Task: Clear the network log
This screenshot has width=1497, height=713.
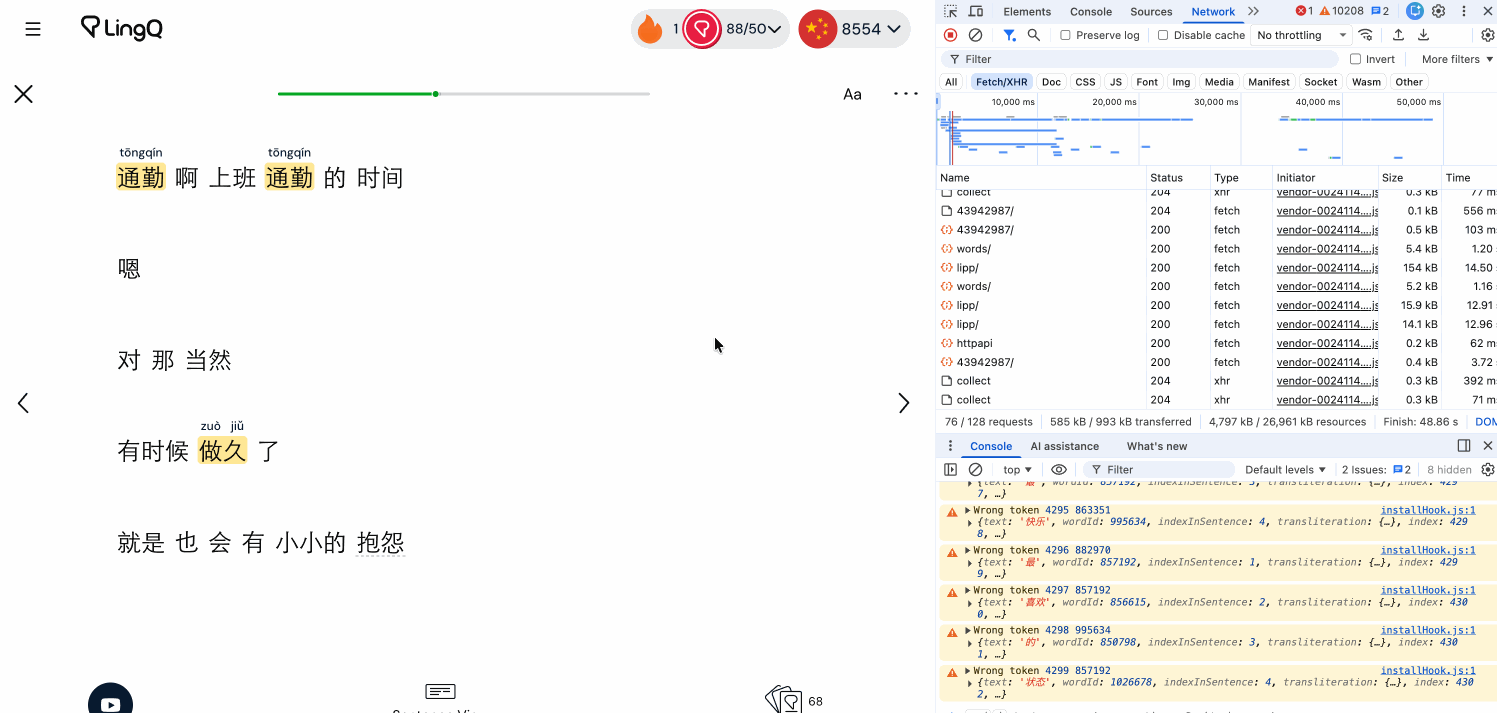Action: tap(975, 35)
